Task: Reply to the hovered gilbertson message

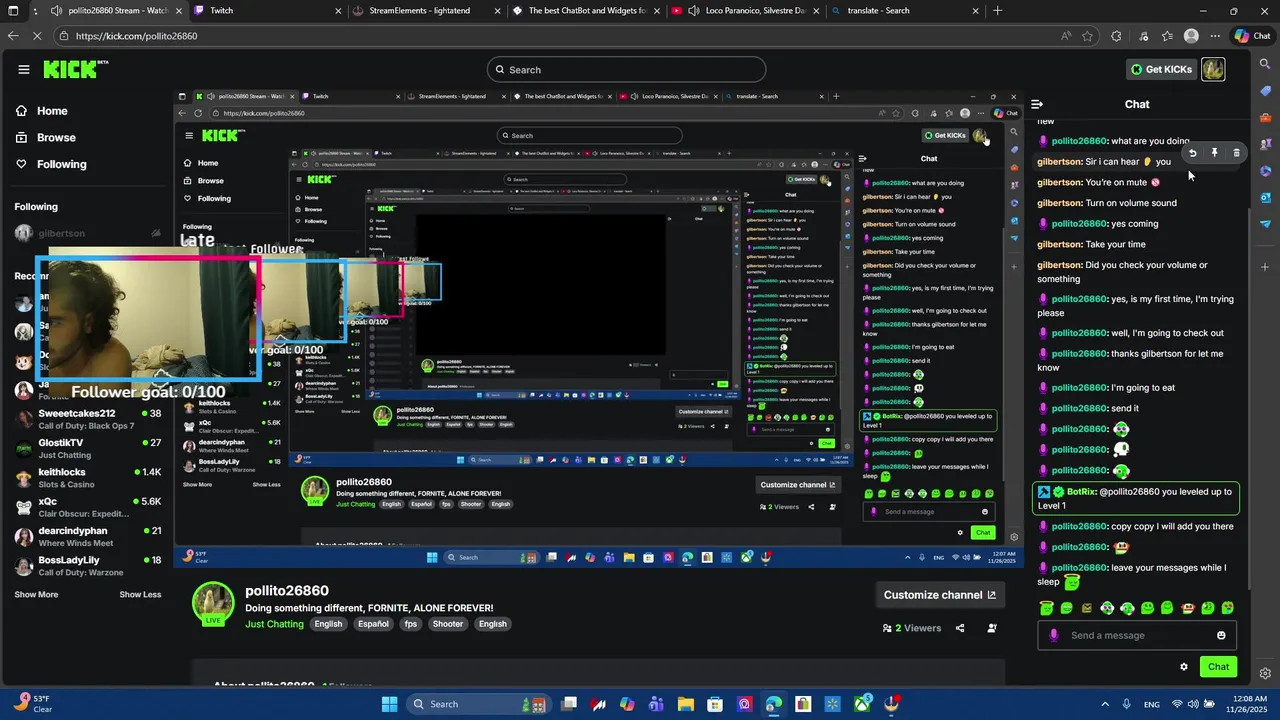Action: point(1193,153)
